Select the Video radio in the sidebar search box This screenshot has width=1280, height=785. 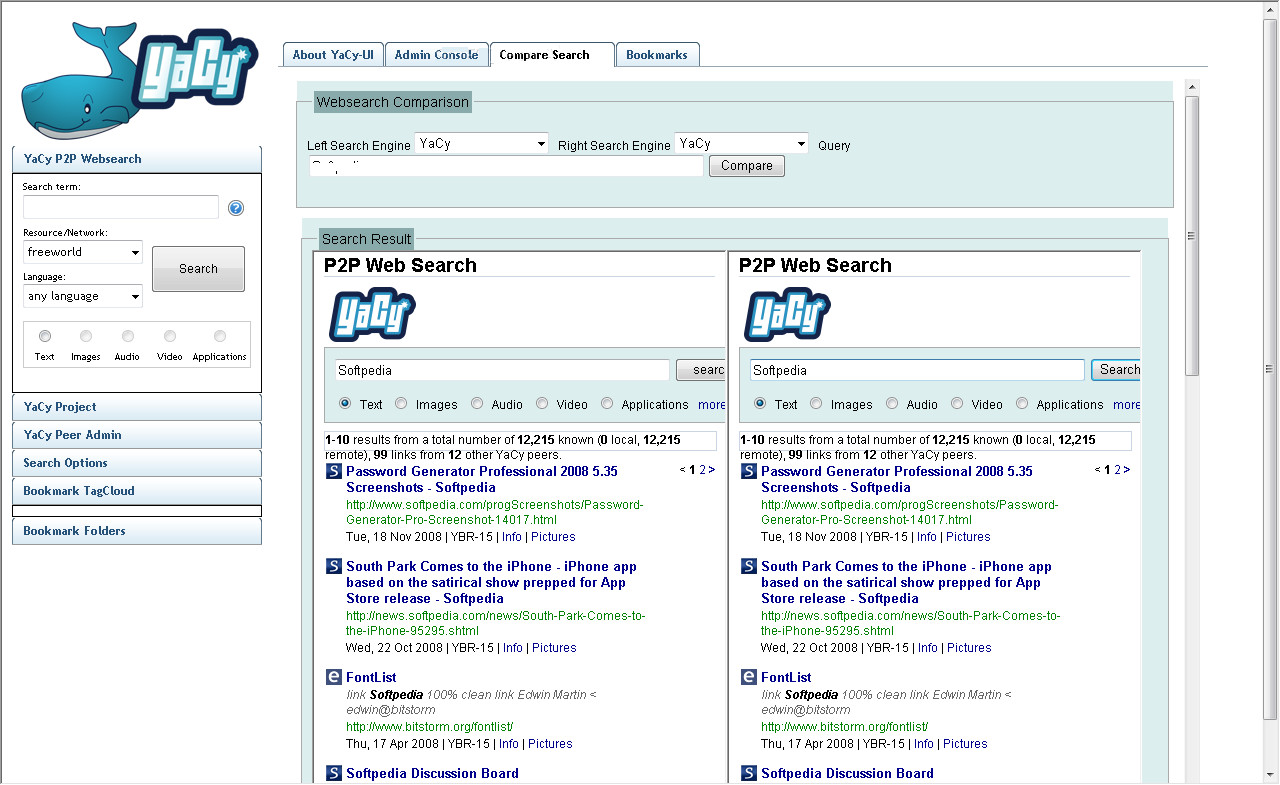(170, 337)
